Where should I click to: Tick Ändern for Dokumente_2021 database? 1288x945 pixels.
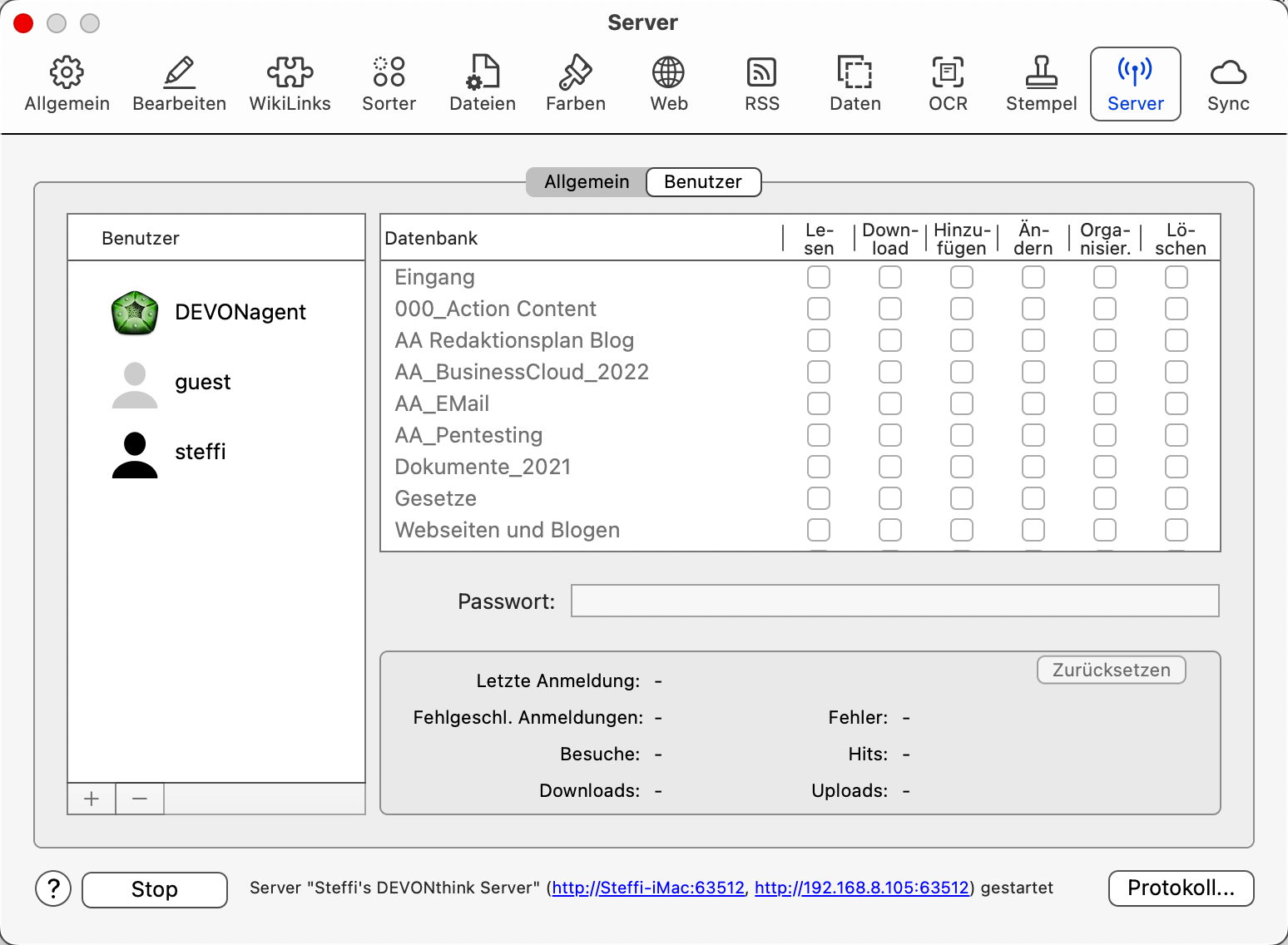[1033, 467]
